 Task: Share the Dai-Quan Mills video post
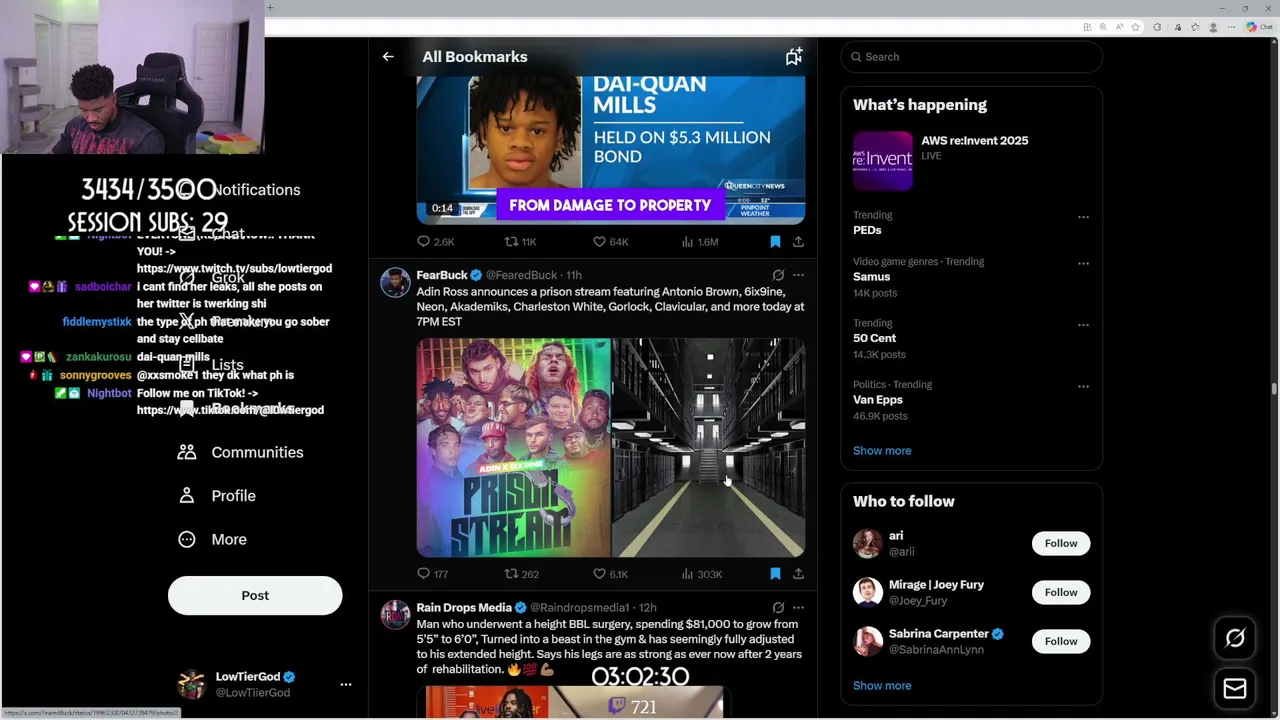798,242
